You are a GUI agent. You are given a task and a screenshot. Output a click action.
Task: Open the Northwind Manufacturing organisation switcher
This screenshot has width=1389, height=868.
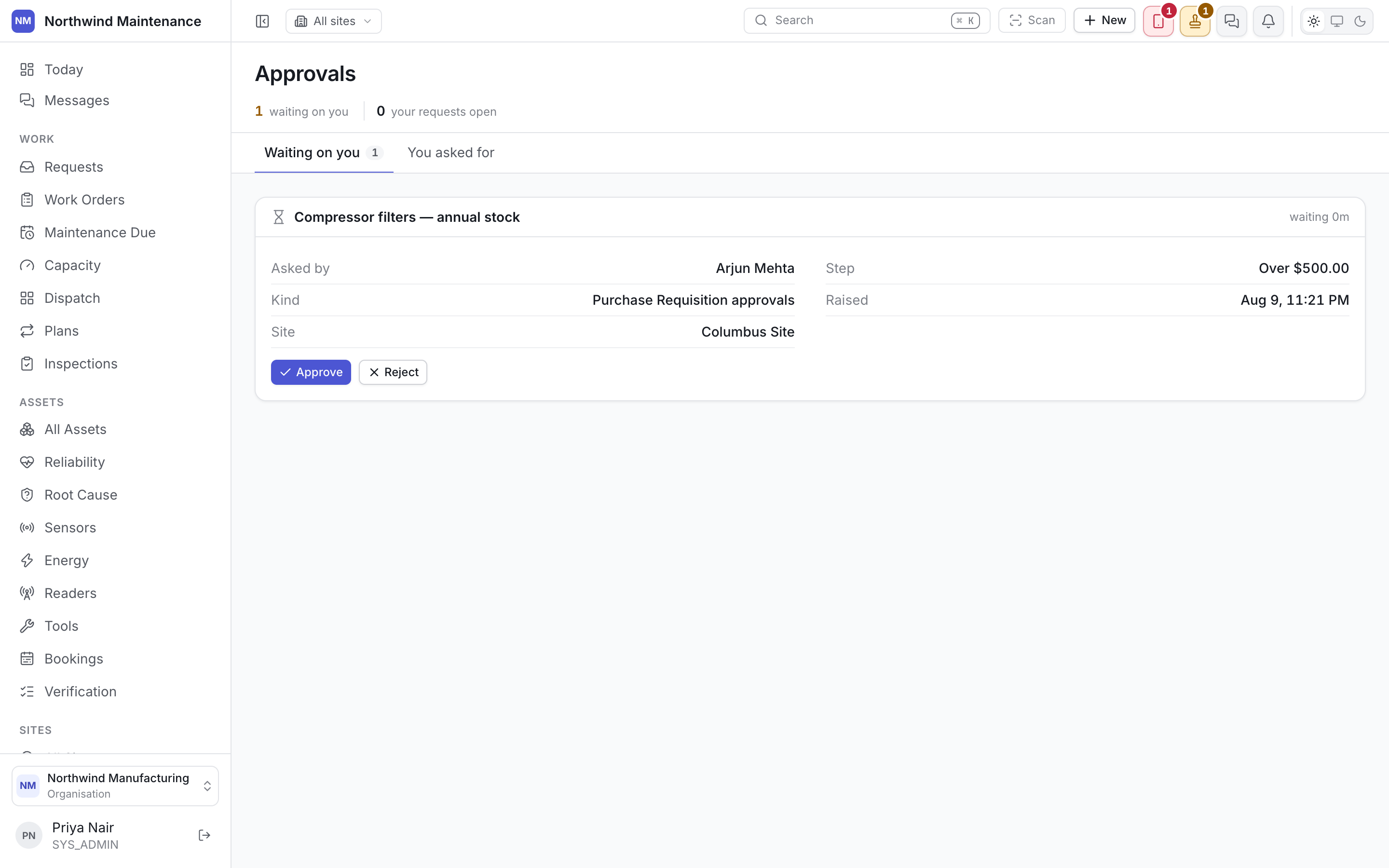click(x=115, y=786)
